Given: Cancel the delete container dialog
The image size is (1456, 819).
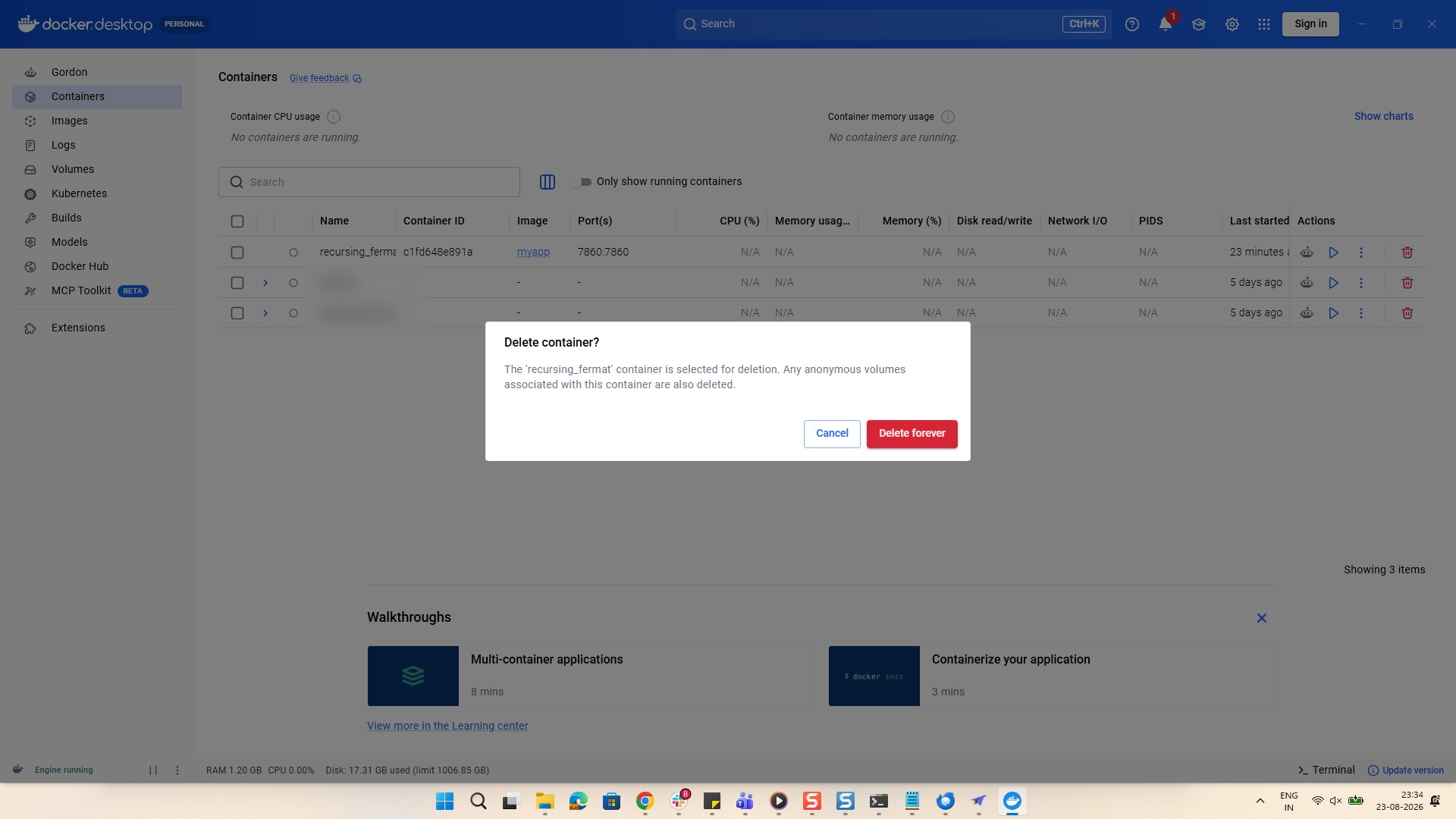Looking at the screenshot, I should [832, 434].
